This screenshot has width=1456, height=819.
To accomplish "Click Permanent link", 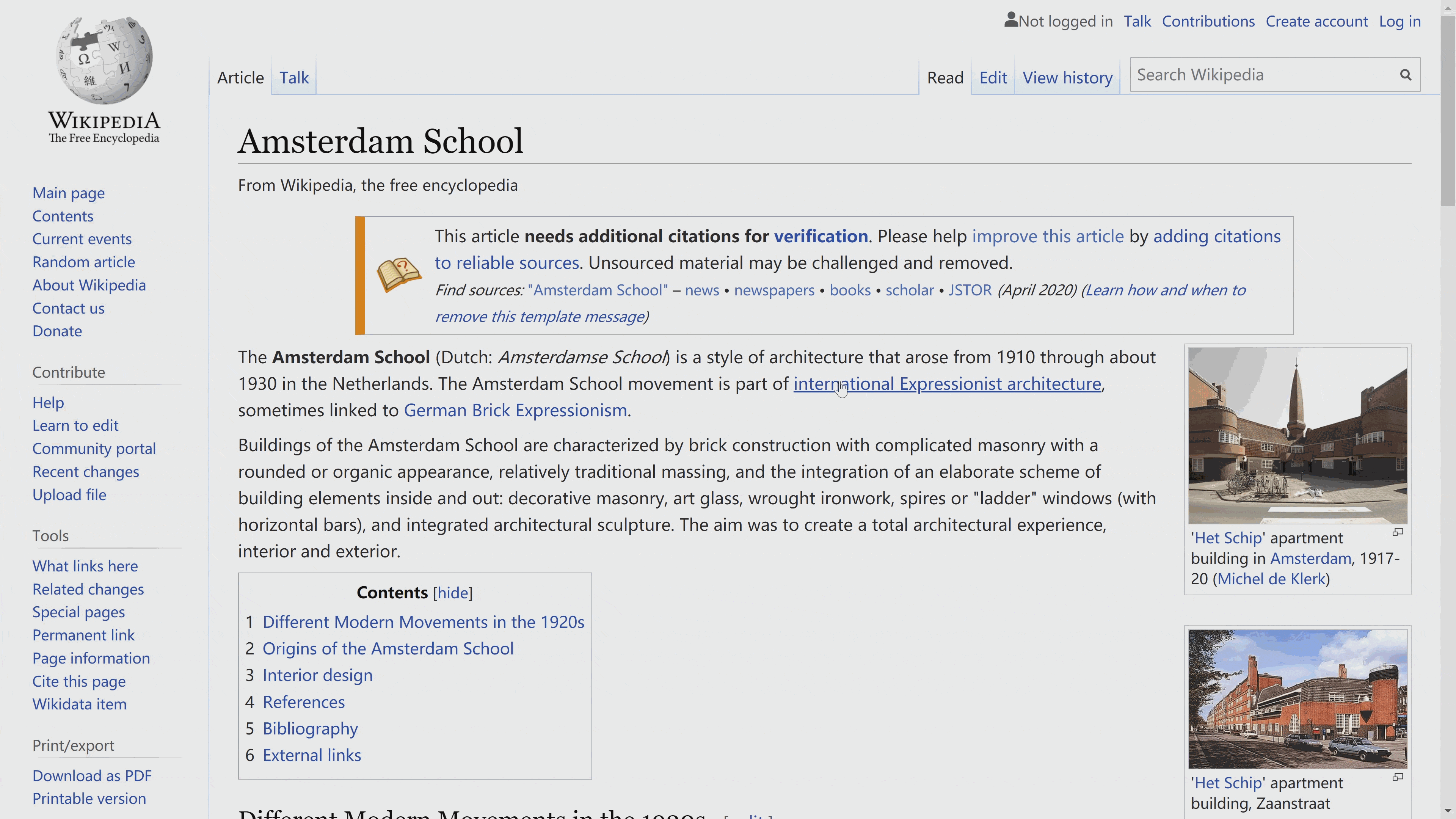I will click(83, 635).
